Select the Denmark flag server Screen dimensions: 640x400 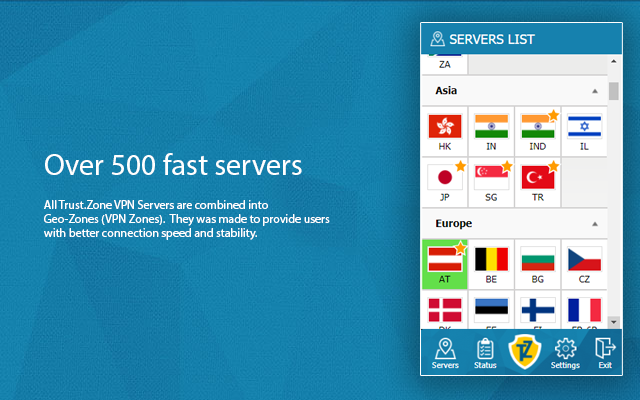click(x=444, y=310)
